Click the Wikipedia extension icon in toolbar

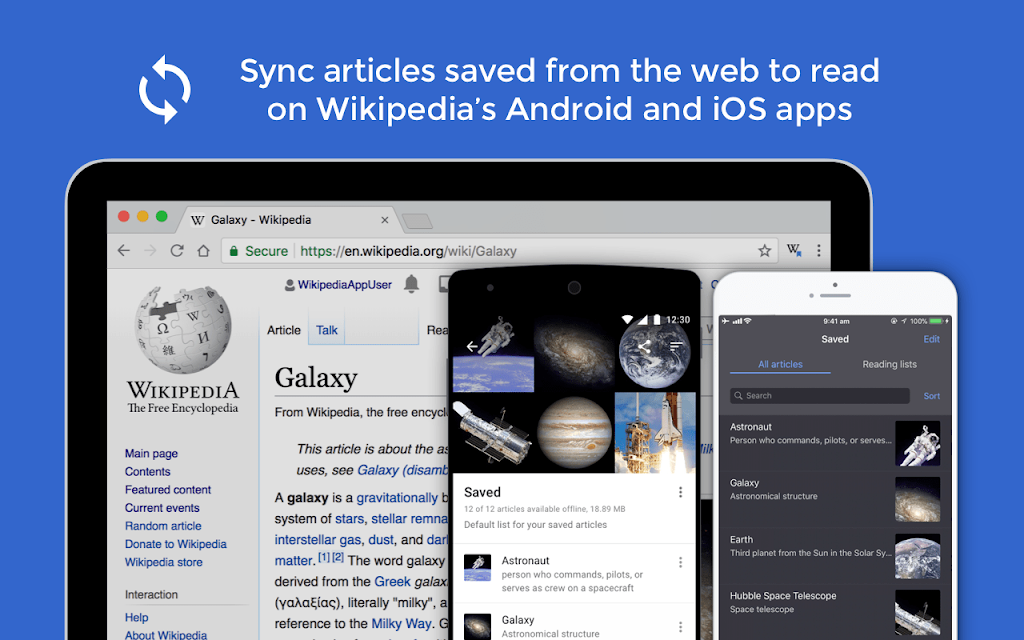(794, 250)
